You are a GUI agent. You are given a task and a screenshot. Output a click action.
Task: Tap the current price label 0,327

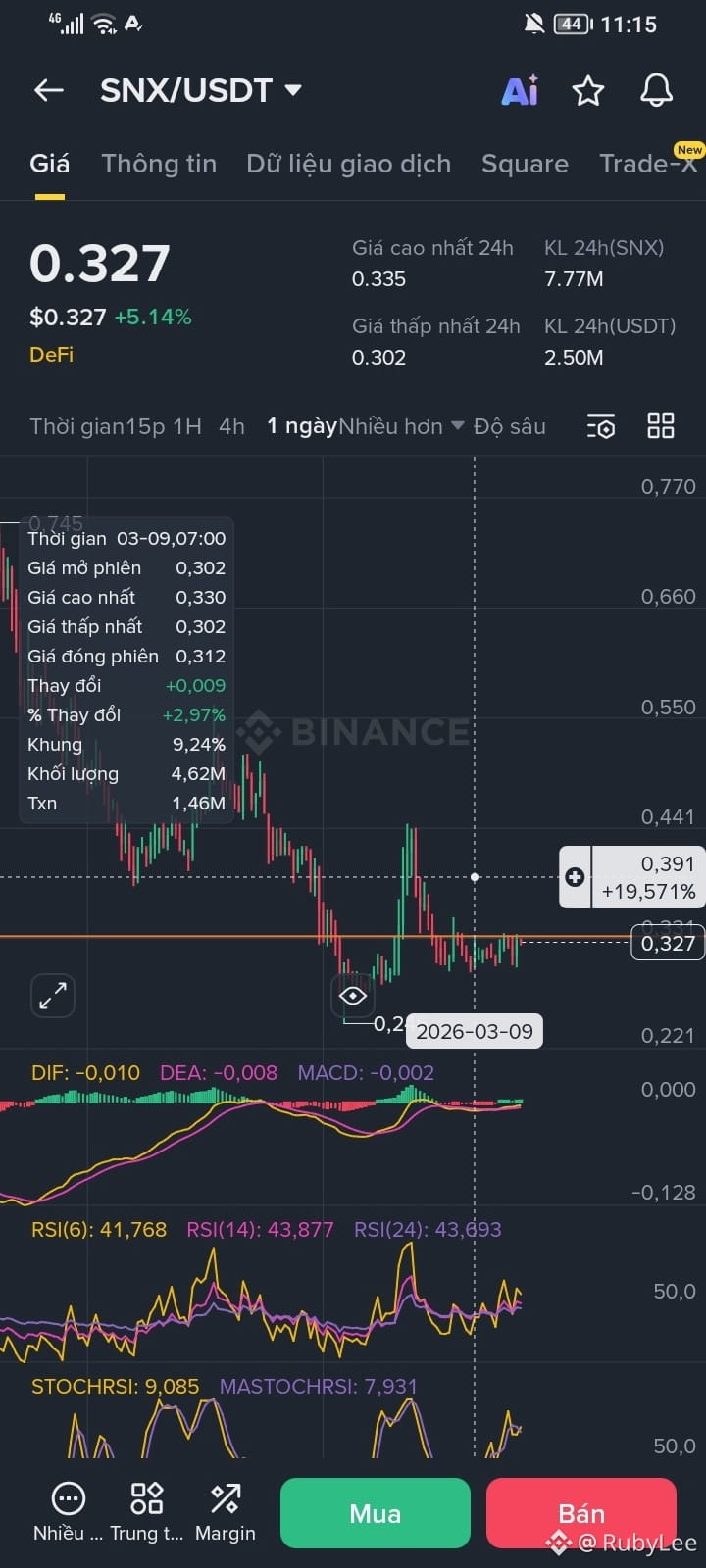tap(668, 943)
